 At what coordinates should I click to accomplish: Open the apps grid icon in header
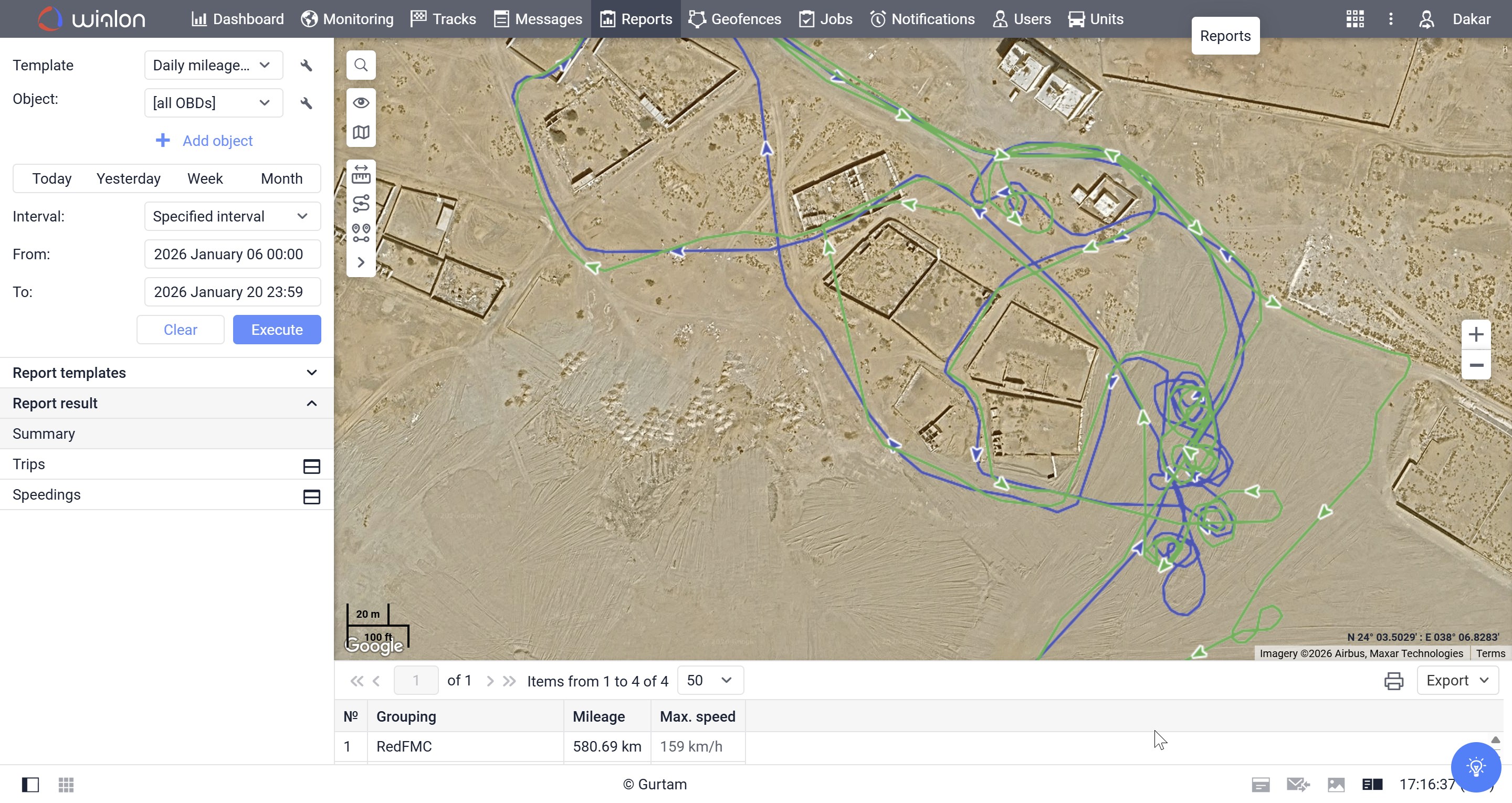click(1354, 19)
